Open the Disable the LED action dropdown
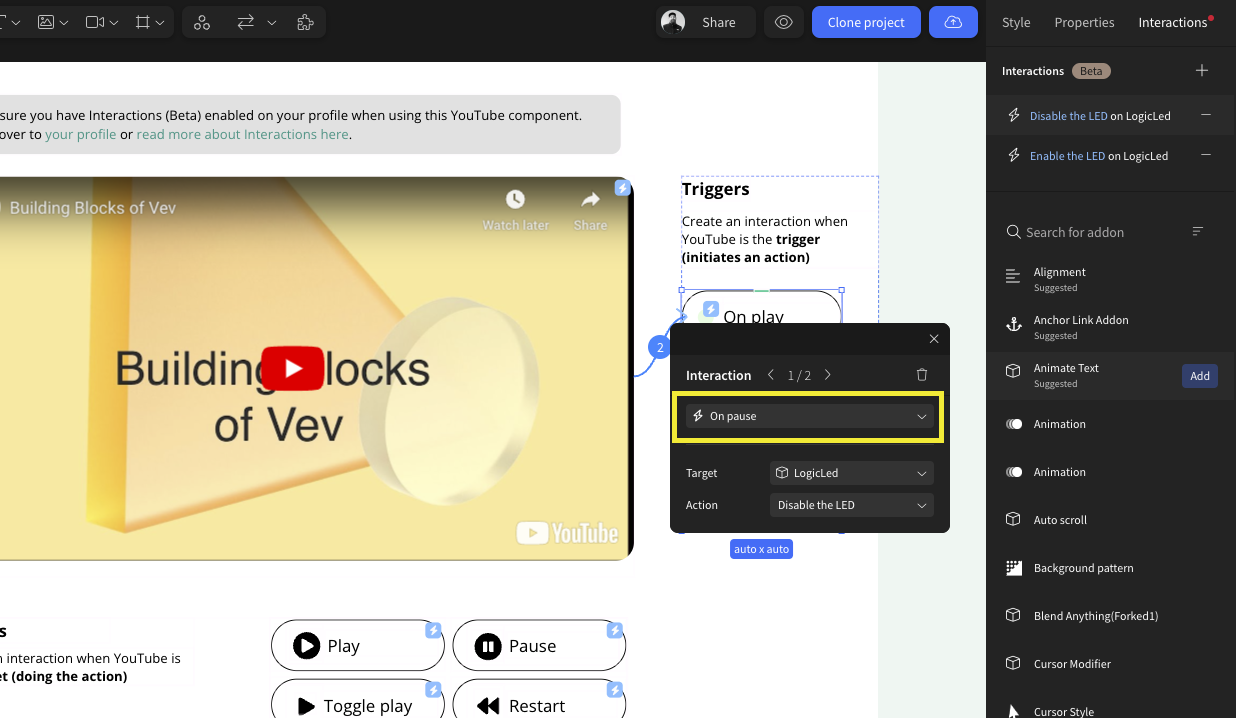The height and width of the screenshot is (718, 1236). click(x=851, y=505)
